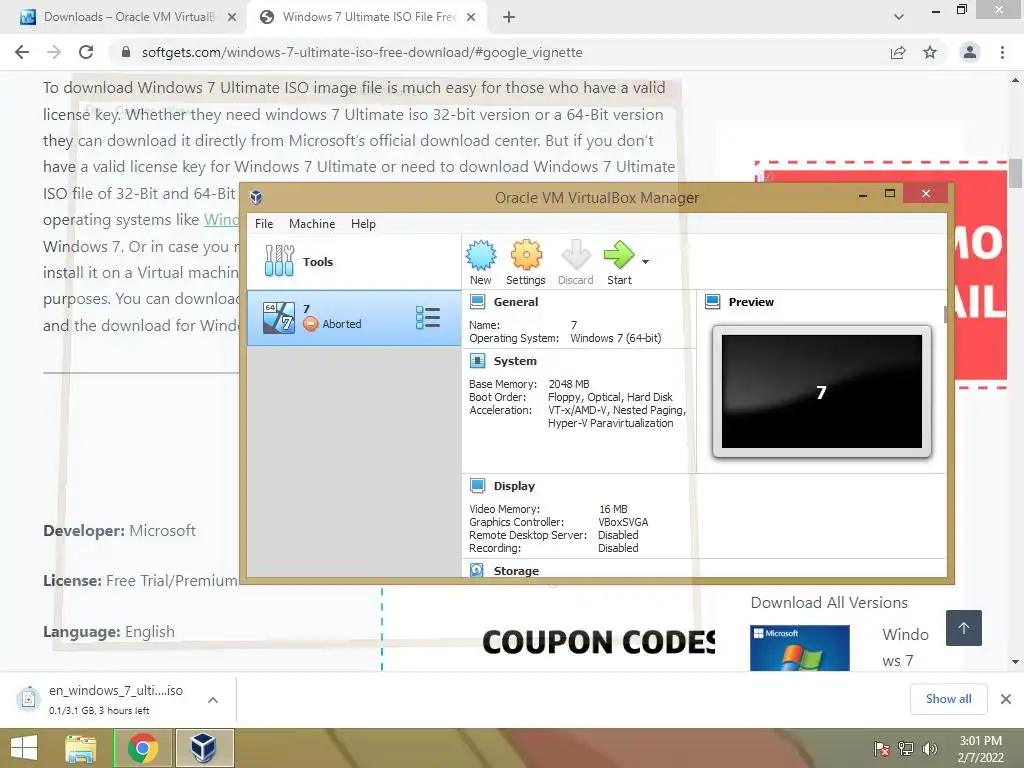The width and height of the screenshot is (1024, 768).
Task: Open Chrome tab search chevron
Action: (x=899, y=17)
